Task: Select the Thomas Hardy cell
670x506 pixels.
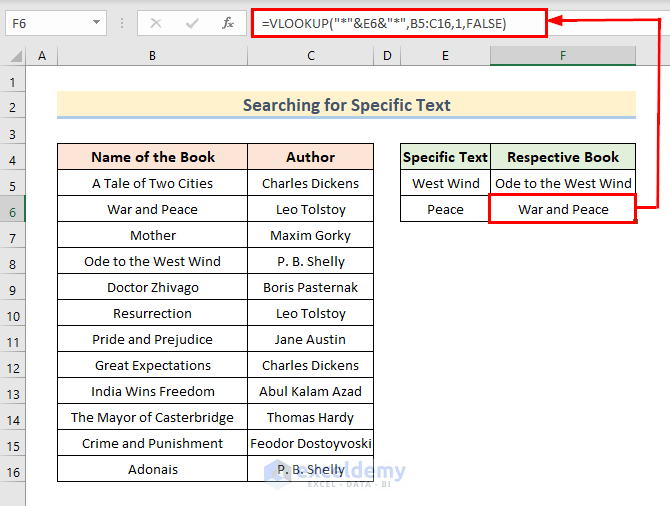Action: 311,417
